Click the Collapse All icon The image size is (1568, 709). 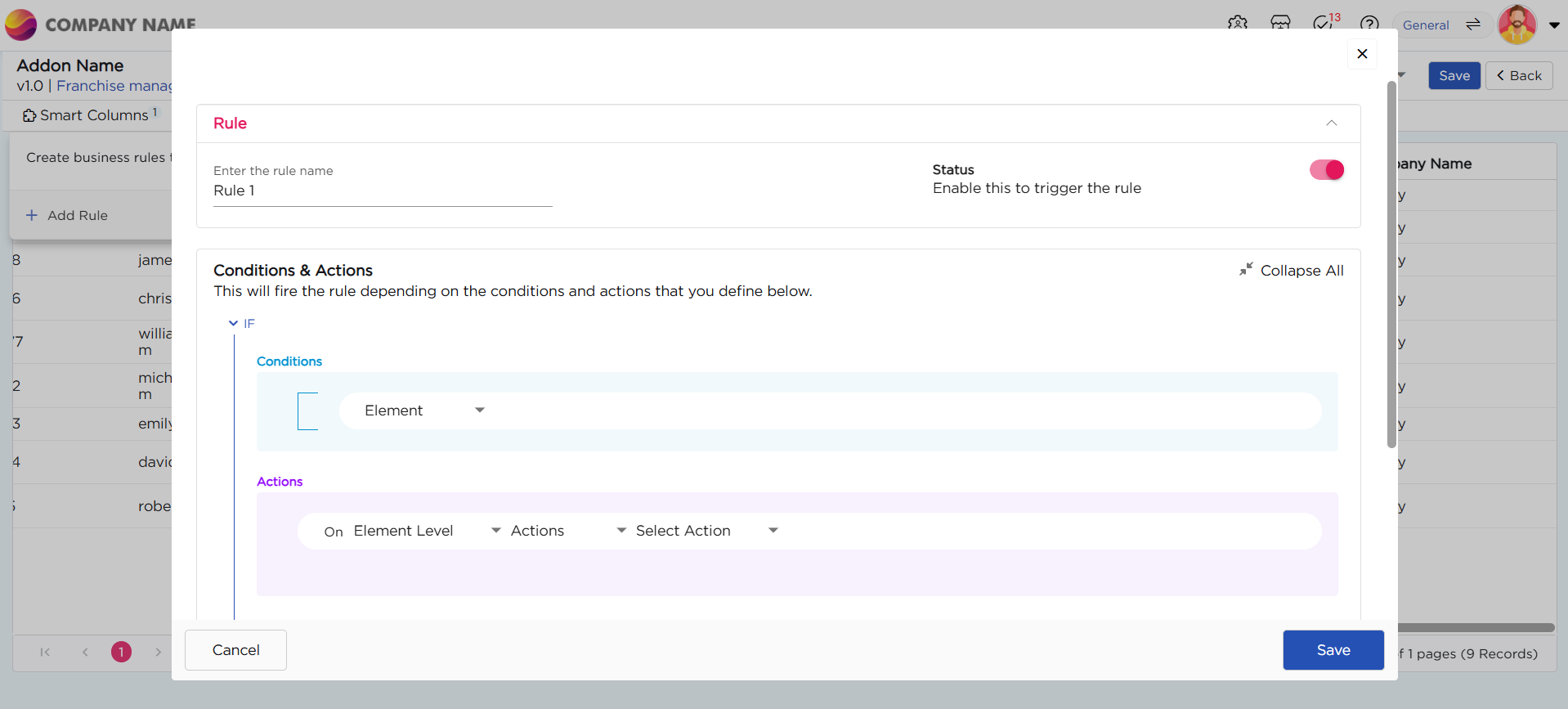point(1245,269)
